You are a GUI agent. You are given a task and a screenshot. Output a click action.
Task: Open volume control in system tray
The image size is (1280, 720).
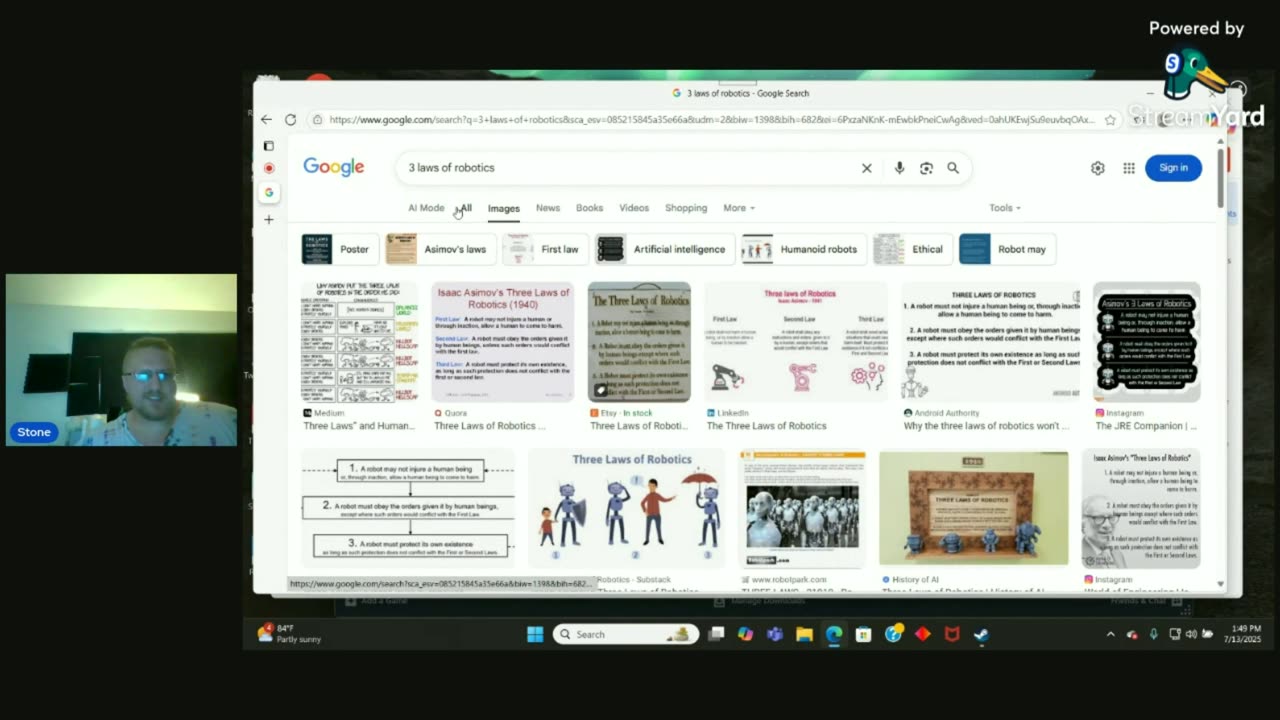[x=1190, y=634]
